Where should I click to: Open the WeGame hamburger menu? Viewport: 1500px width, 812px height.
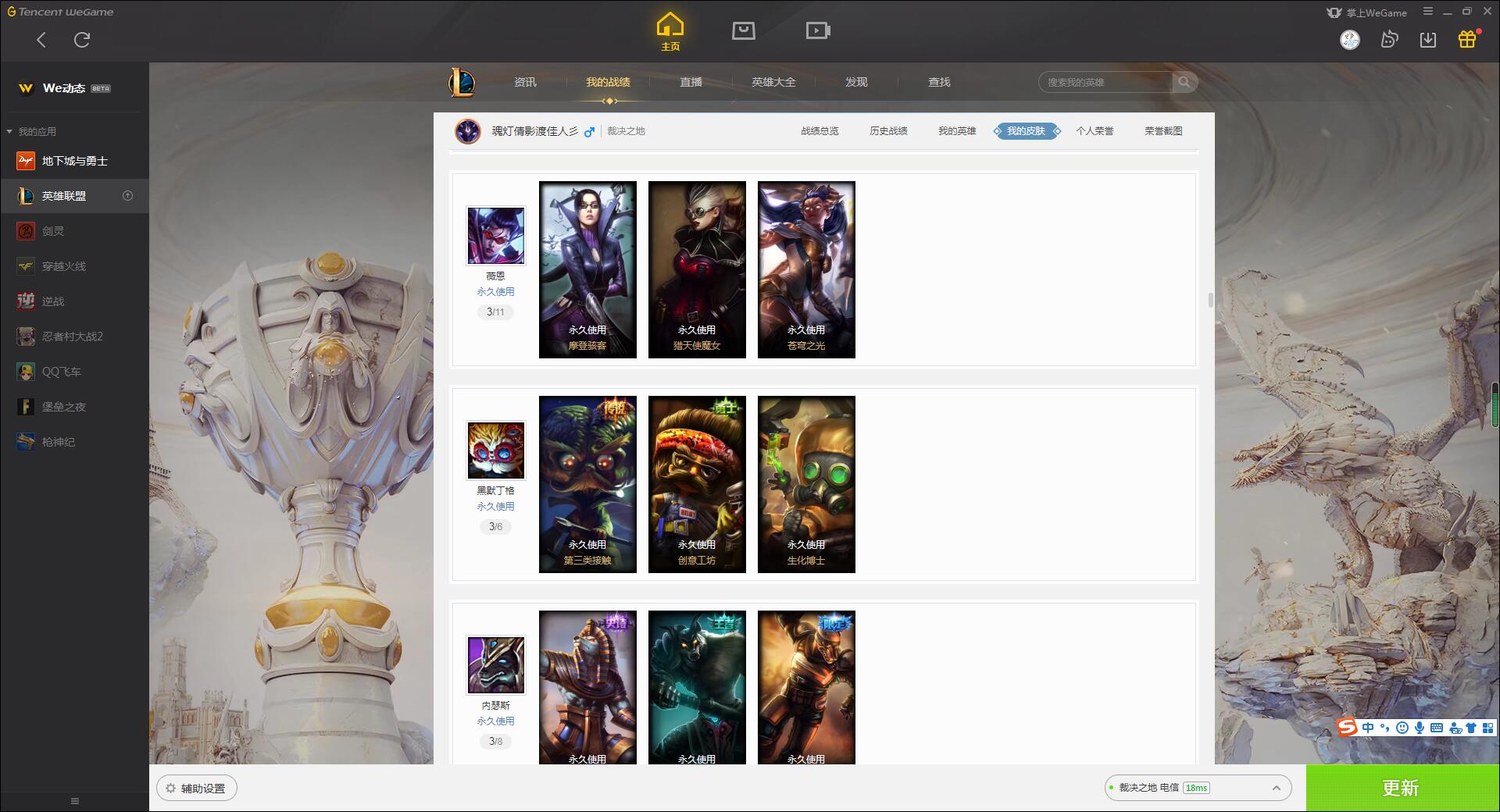tap(1428, 12)
